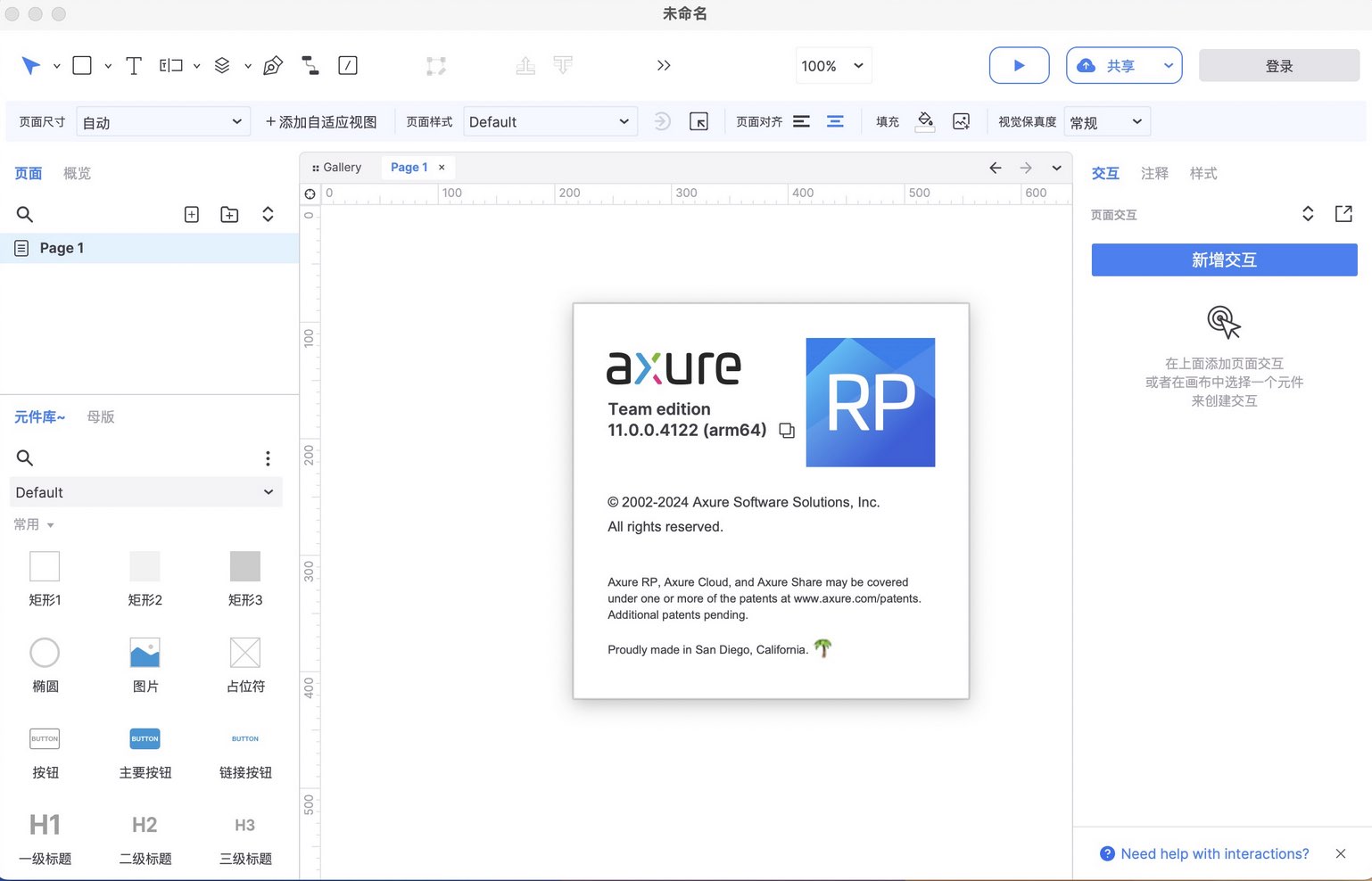Choose the Rectangle shape tool
The height and width of the screenshot is (881, 1372).
(82, 65)
